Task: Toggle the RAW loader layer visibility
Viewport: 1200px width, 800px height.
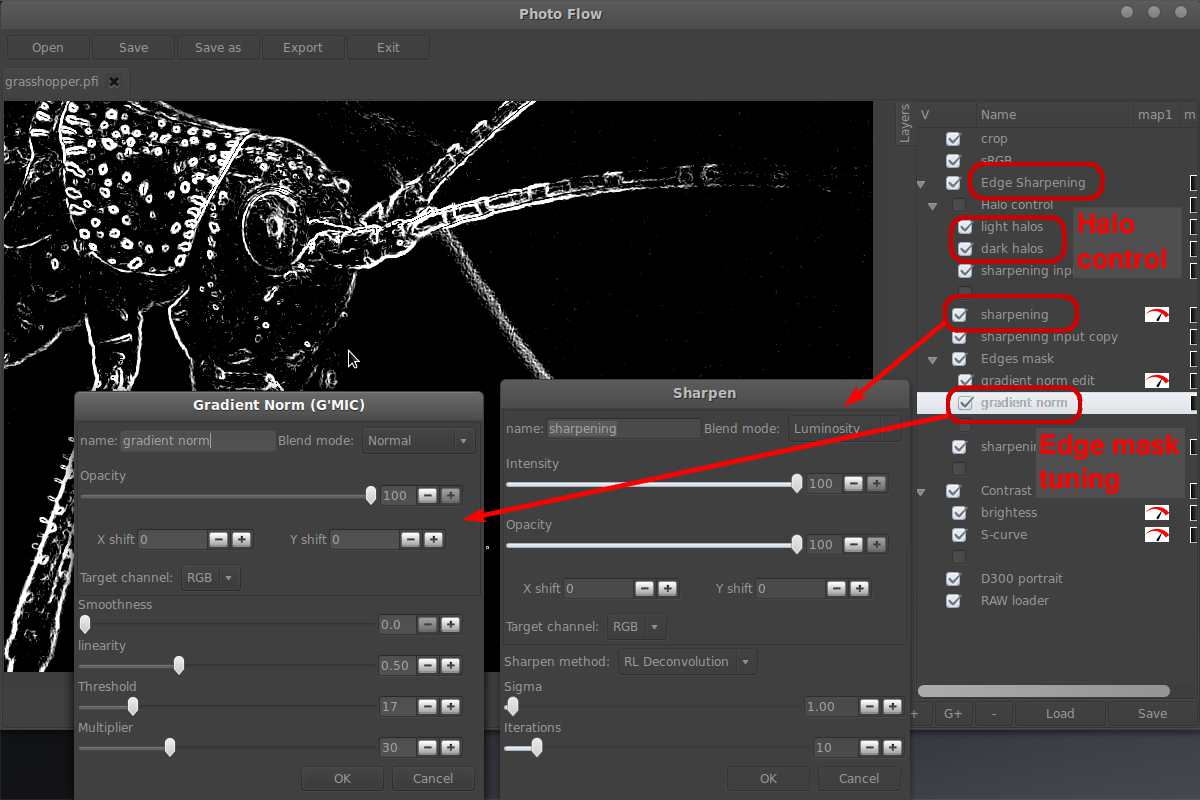Action: pos(953,601)
